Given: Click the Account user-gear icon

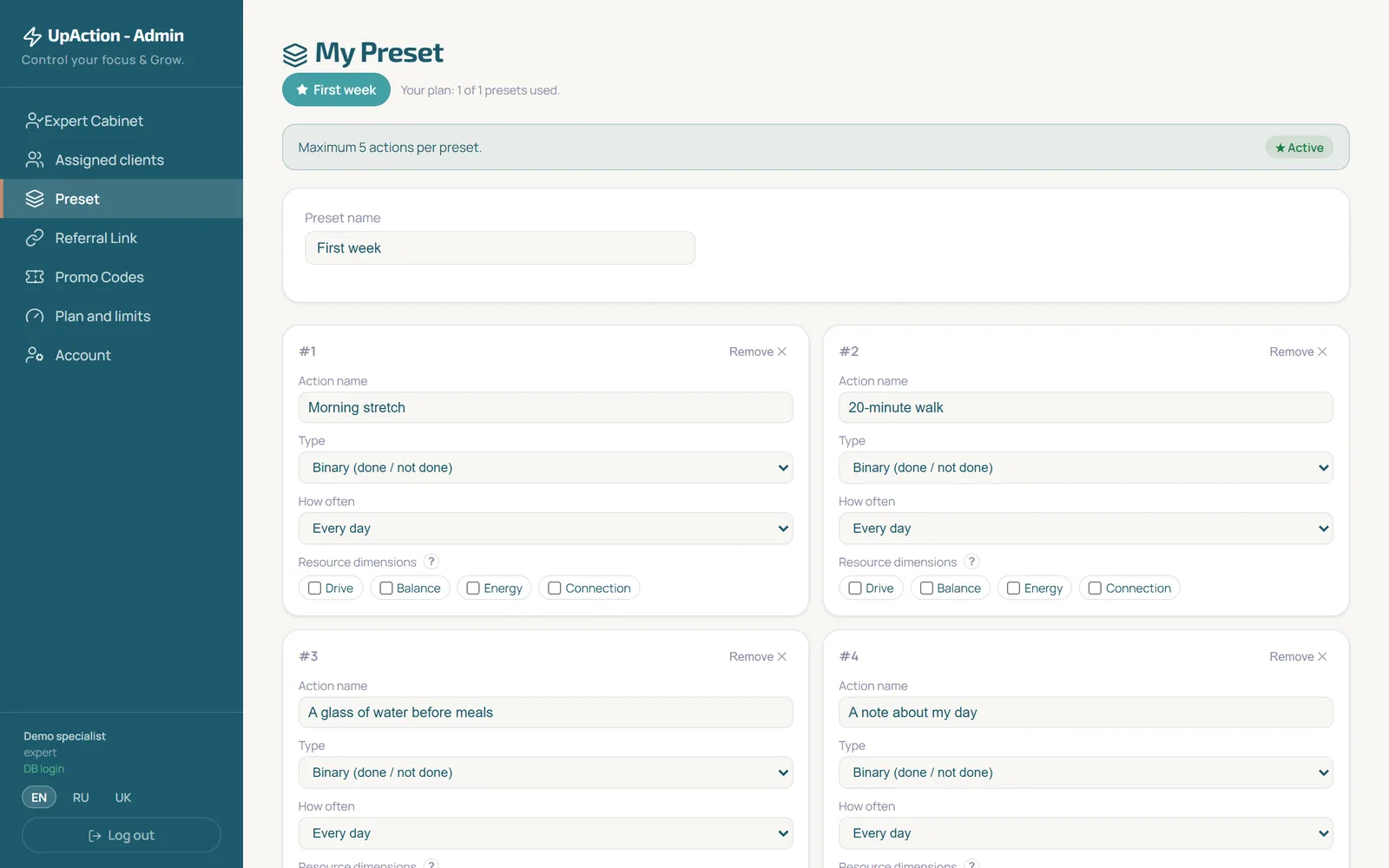Looking at the screenshot, I should [35, 355].
